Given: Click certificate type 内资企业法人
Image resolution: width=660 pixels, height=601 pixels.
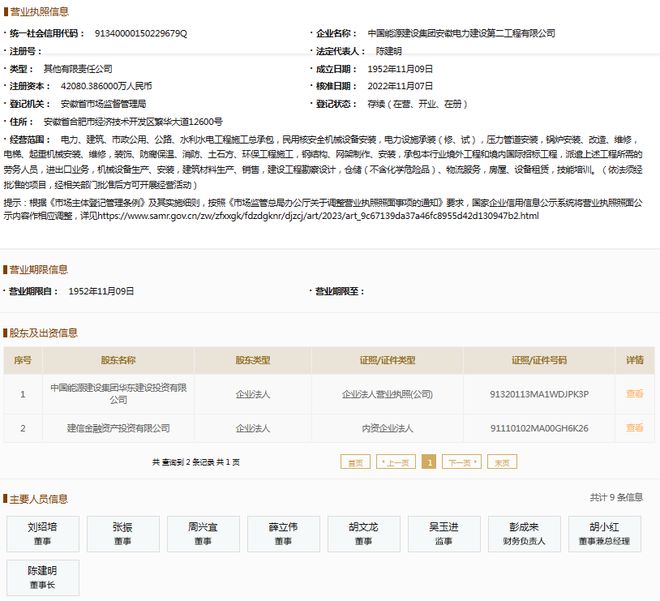Looking at the screenshot, I should [x=387, y=428].
